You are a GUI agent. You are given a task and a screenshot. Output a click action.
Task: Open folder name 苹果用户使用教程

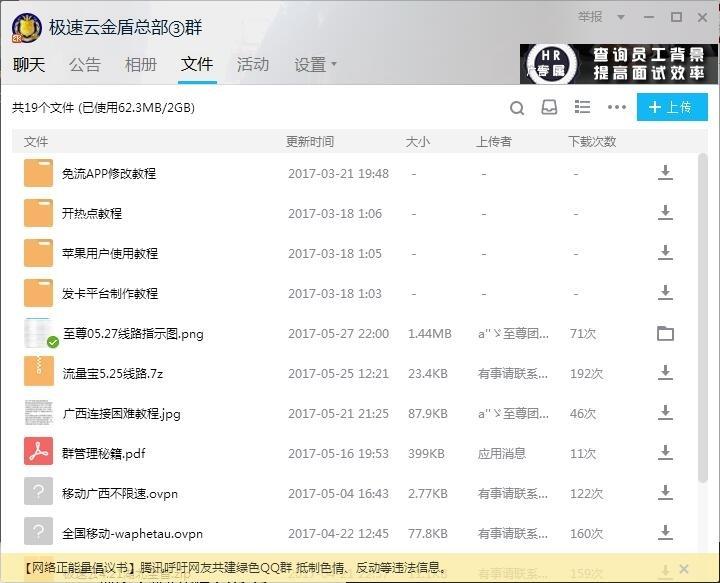click(110, 253)
